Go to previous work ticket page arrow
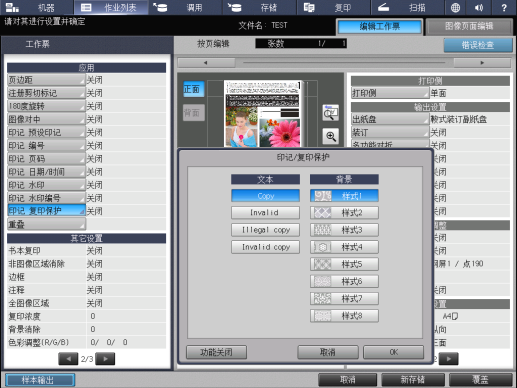The height and width of the screenshot is (388, 517). click(68, 359)
